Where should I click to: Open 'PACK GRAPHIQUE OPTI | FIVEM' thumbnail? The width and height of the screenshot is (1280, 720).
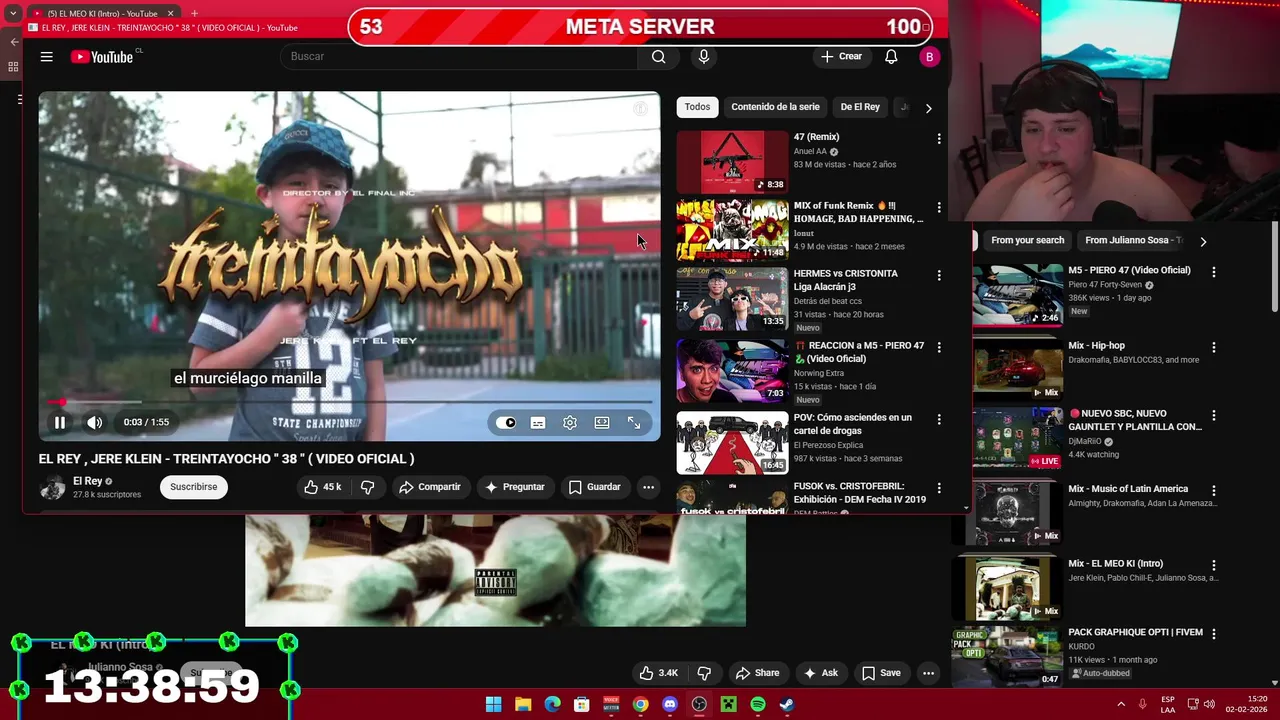point(1007,657)
